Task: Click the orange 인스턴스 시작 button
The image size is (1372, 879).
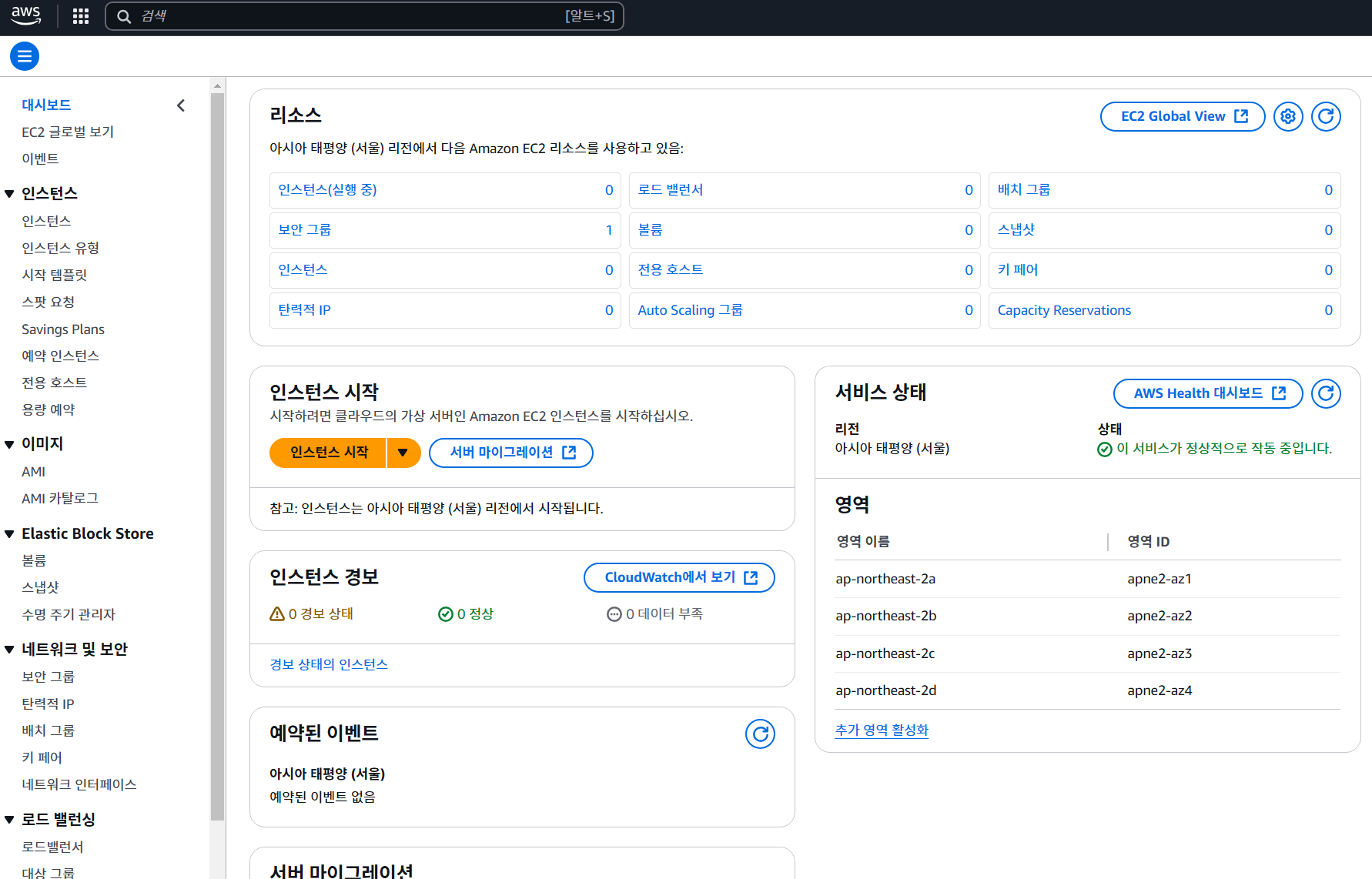Action: click(x=329, y=453)
